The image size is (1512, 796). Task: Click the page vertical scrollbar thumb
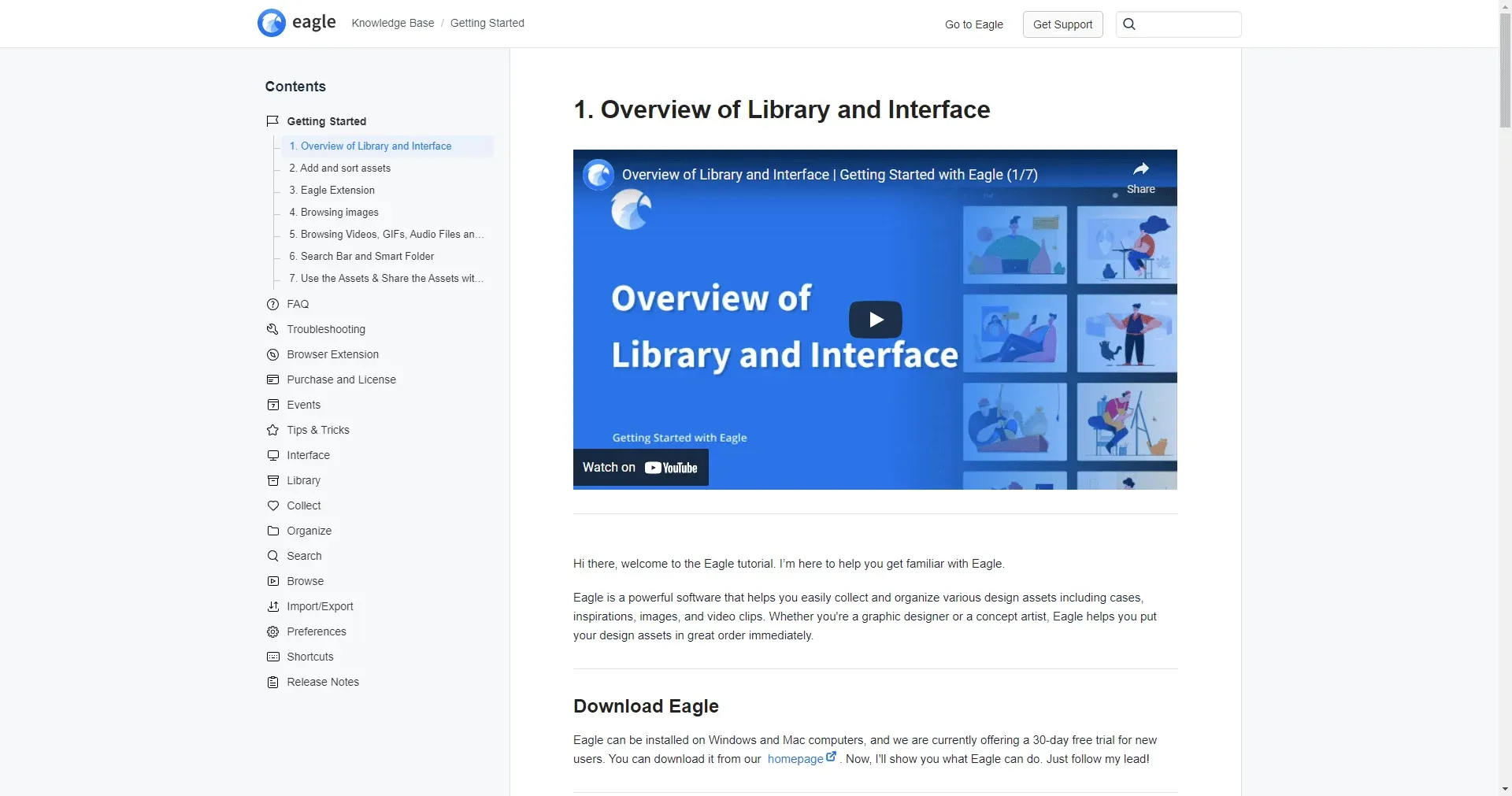1505,71
